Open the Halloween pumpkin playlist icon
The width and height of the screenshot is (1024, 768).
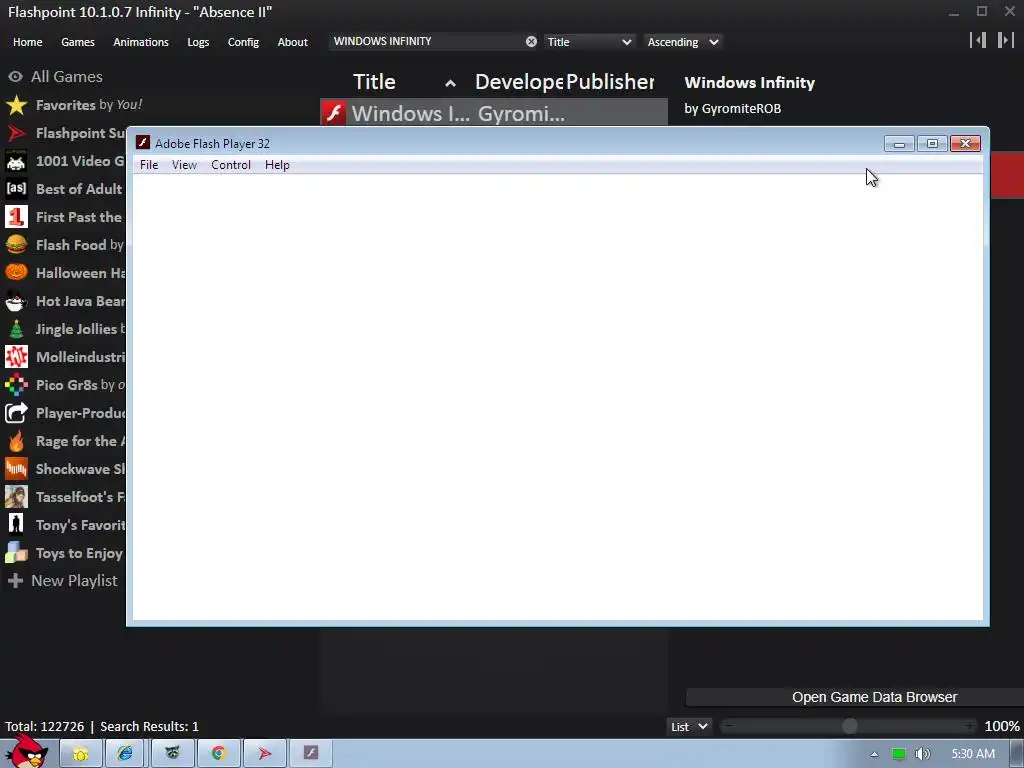tap(16, 273)
